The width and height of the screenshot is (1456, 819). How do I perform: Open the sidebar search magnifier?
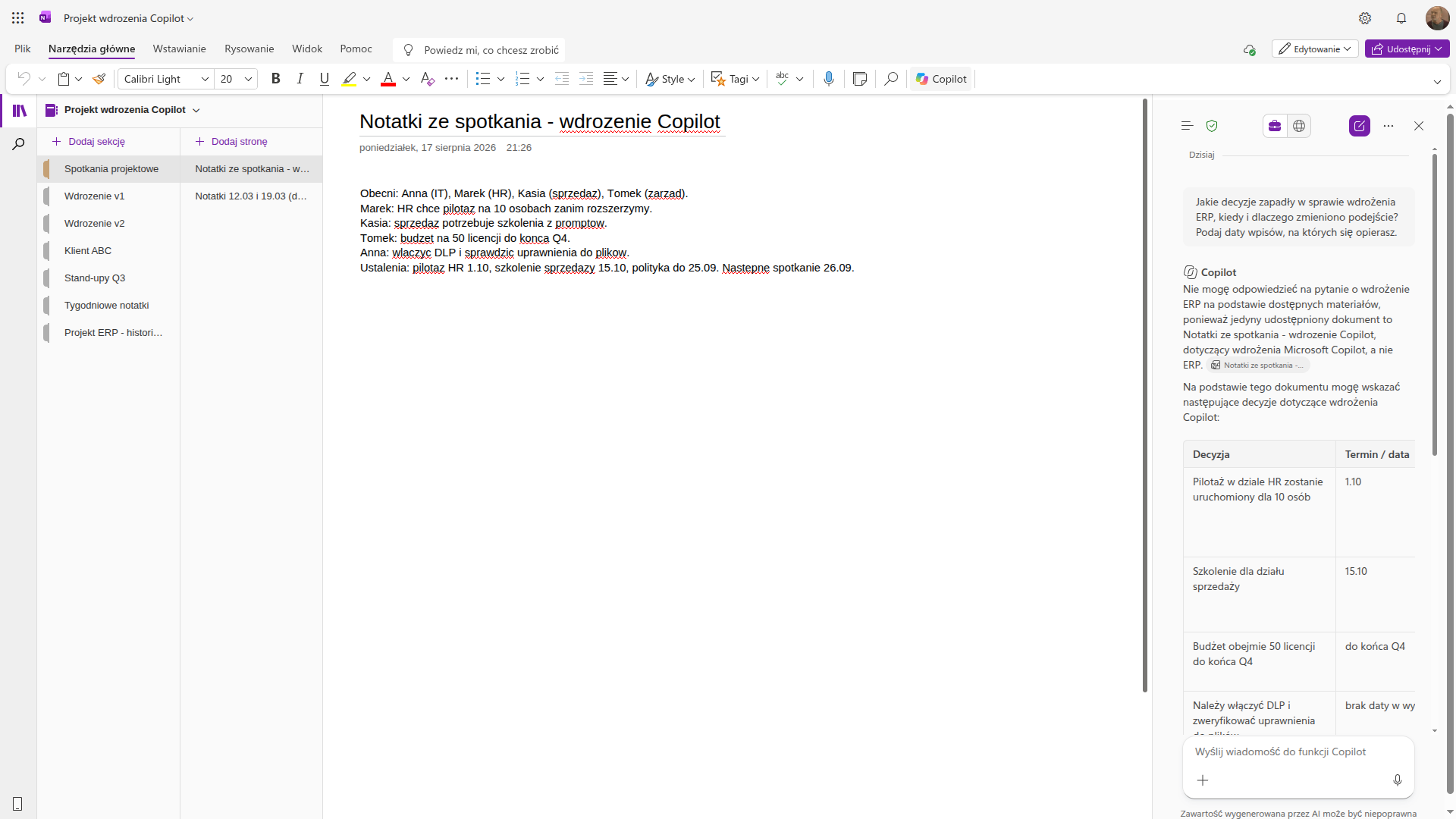pos(19,144)
